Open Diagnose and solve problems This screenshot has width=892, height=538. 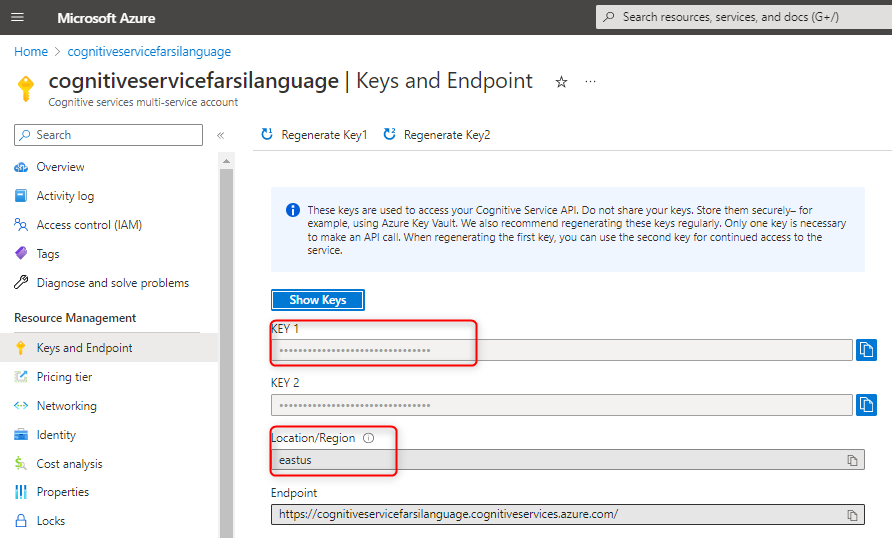(x=112, y=283)
